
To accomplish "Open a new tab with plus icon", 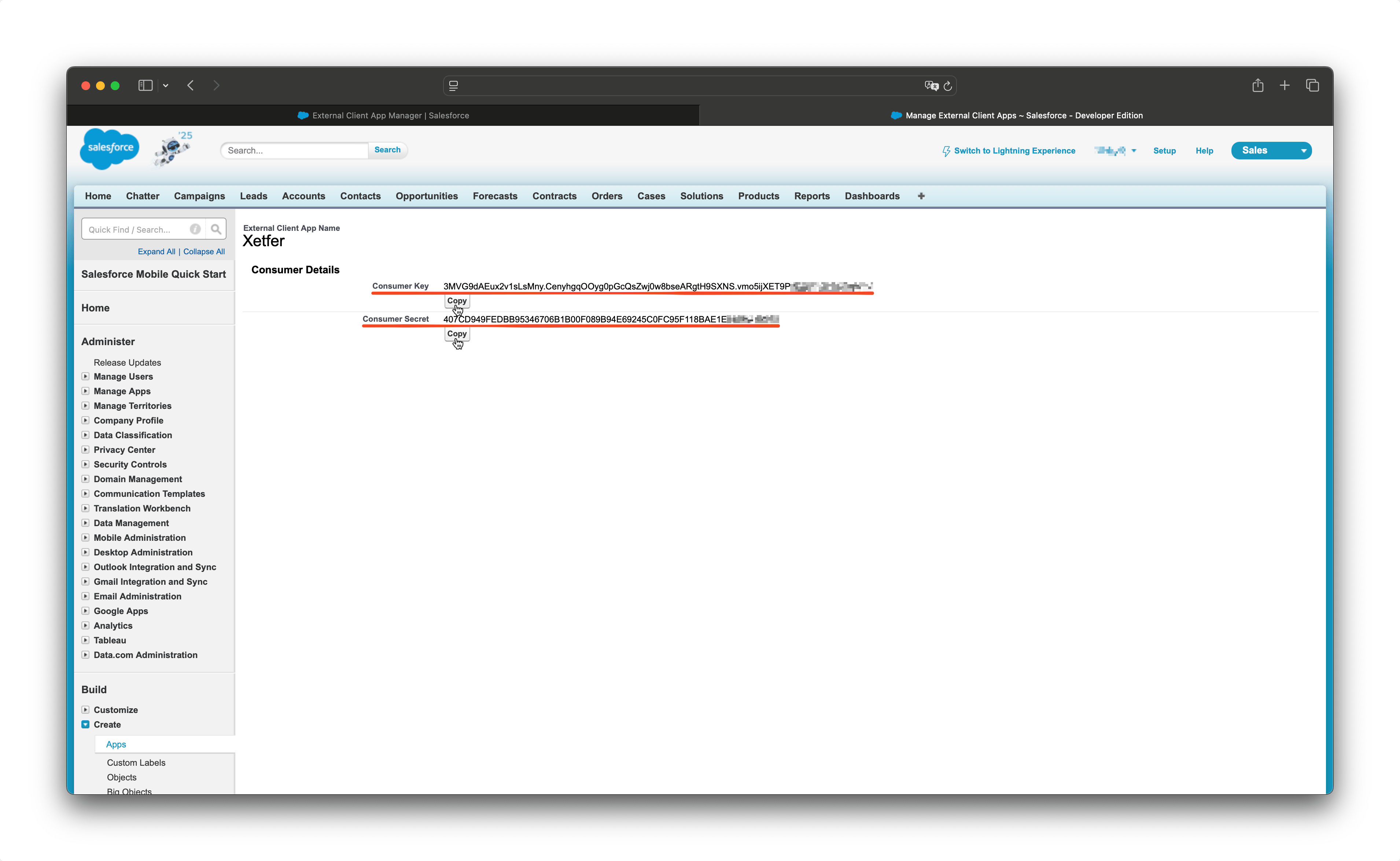I will click(1285, 85).
